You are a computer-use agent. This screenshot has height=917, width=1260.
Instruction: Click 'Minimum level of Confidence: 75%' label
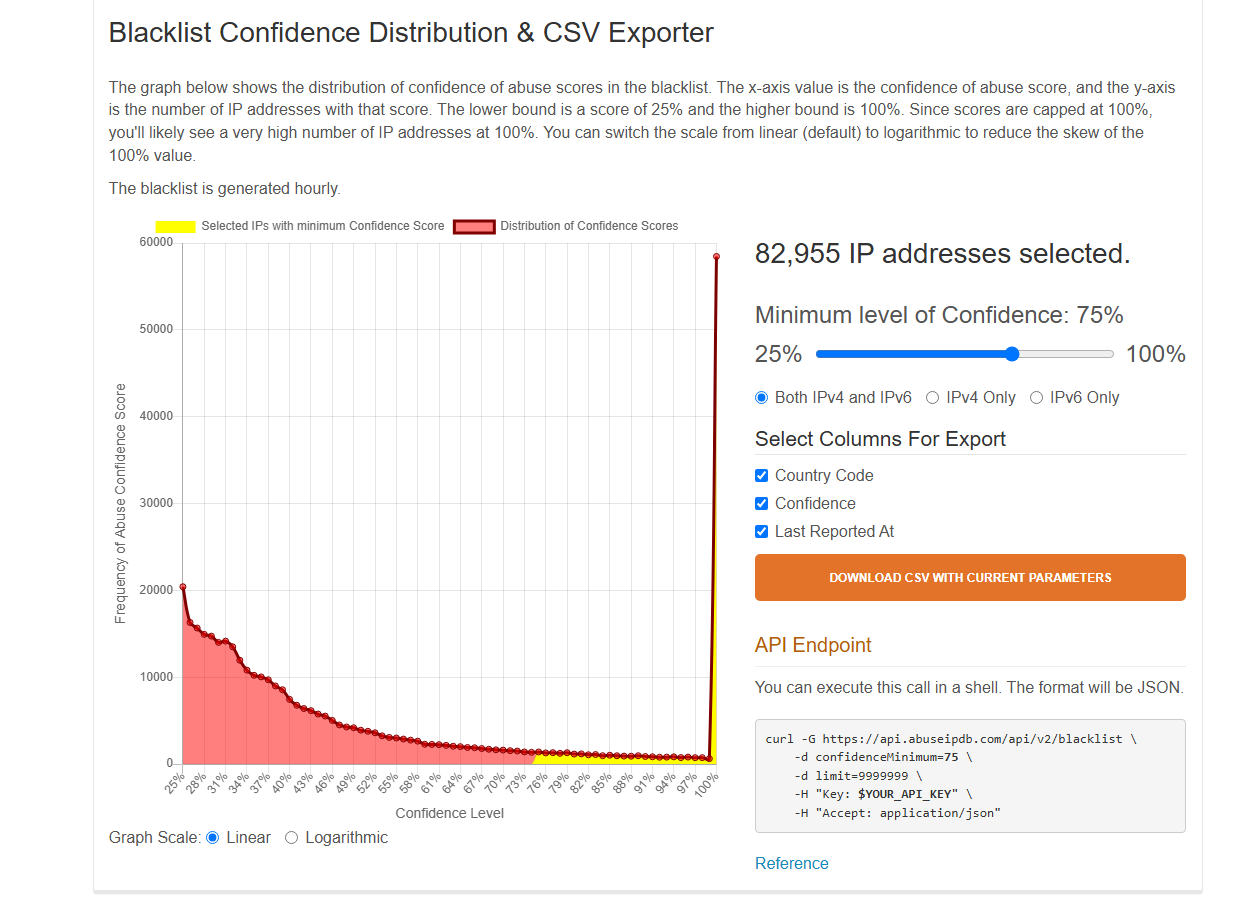(x=939, y=315)
